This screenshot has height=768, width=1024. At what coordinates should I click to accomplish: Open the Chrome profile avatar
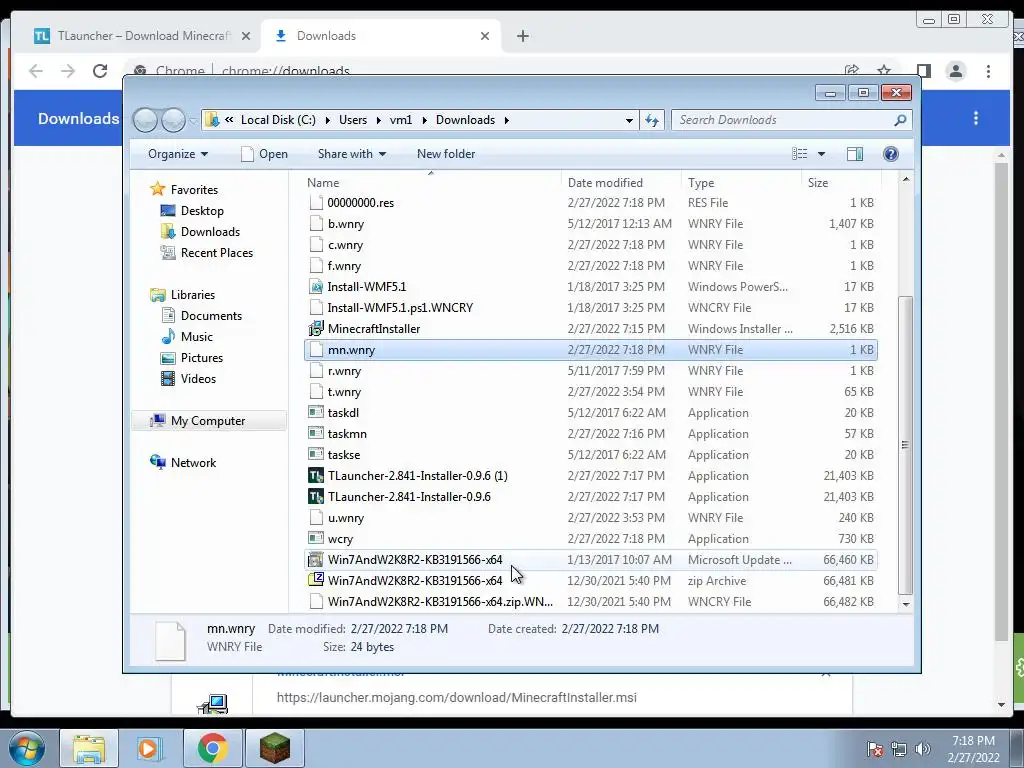955,71
